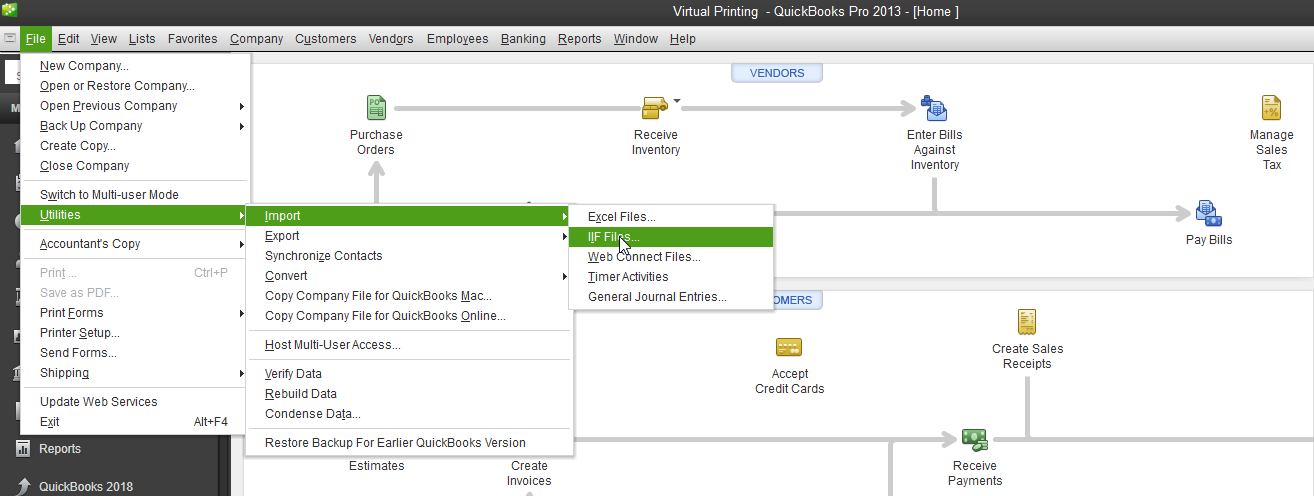Open the View menu
Screen dimensions: 1314x496
pyautogui.click(x=103, y=39)
